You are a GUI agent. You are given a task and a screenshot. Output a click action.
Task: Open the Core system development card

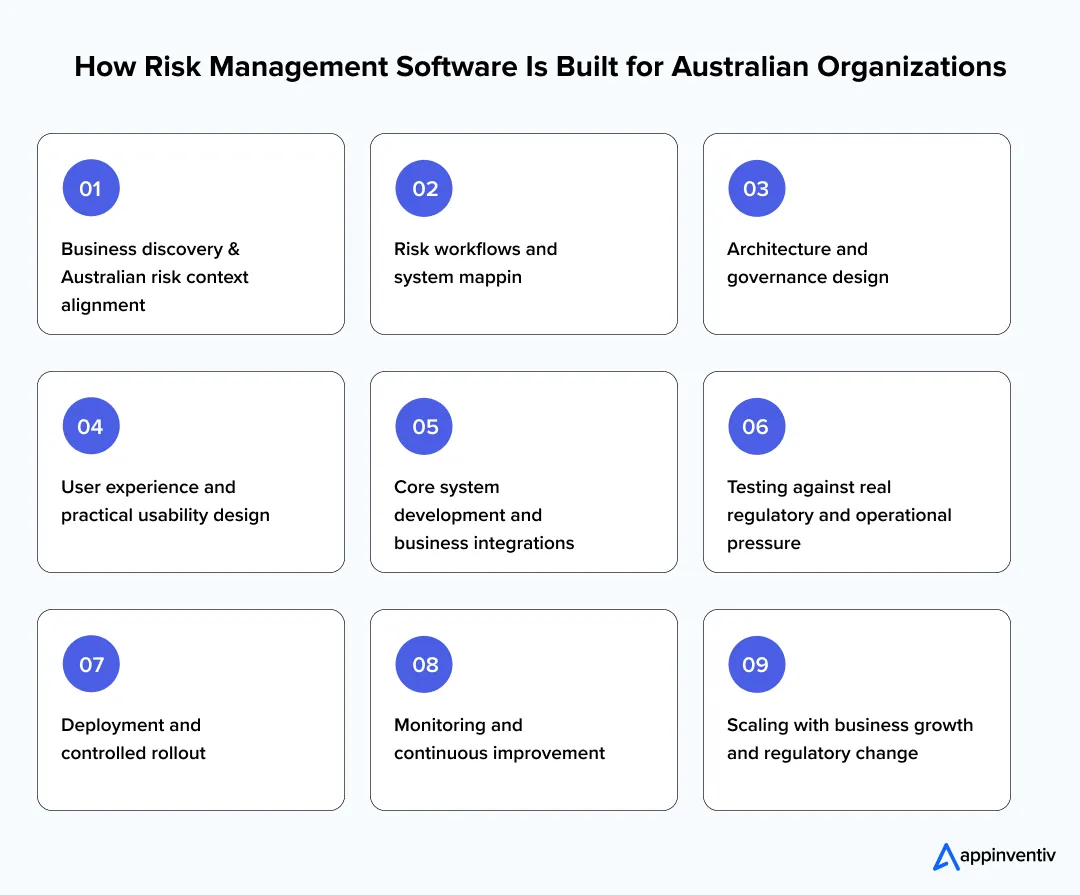pyautogui.click(x=523, y=471)
